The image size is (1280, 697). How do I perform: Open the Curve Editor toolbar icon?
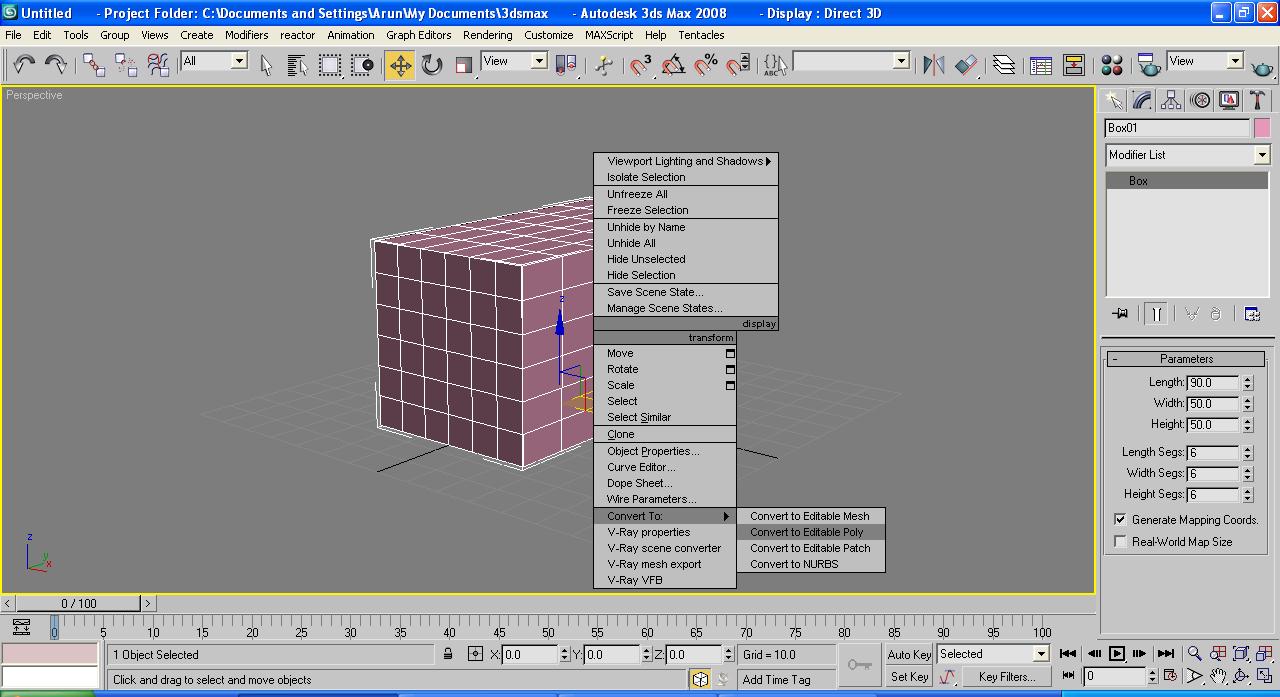pyautogui.click(x=1041, y=65)
